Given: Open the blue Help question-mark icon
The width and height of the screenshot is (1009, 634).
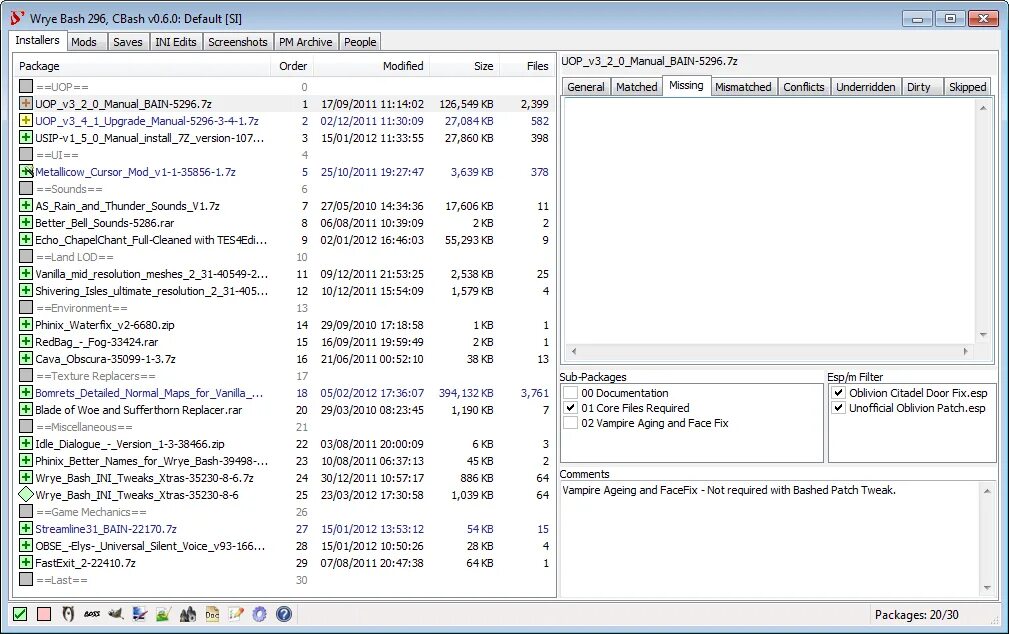Looking at the screenshot, I should [x=284, y=614].
